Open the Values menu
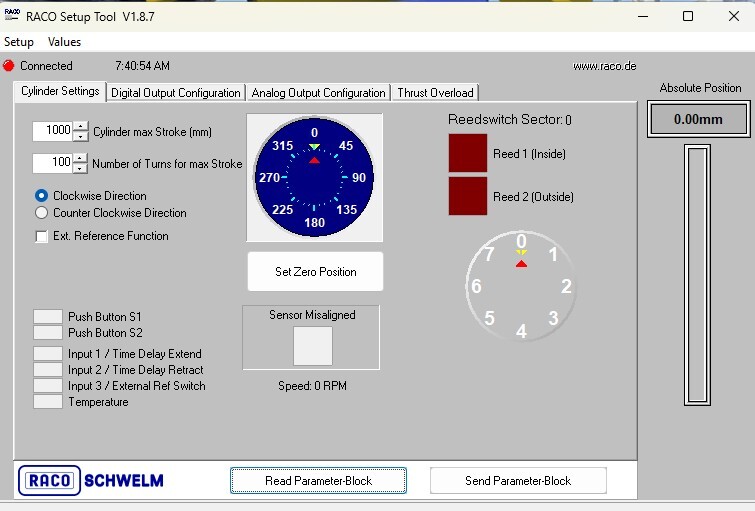Screen dimensions: 755x511 64,42
